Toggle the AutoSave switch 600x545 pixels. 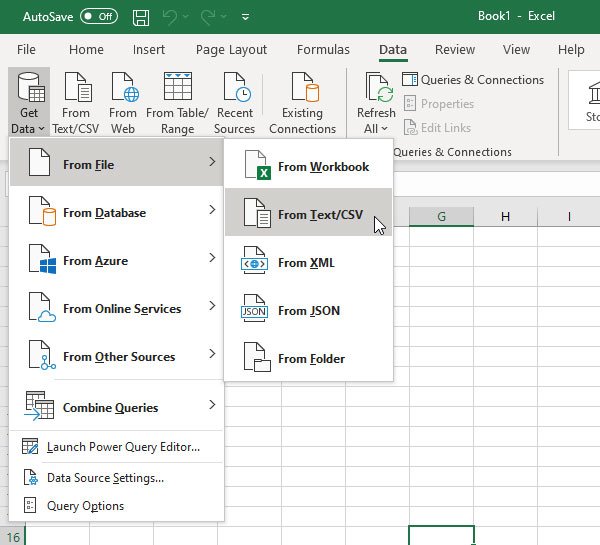(98, 17)
